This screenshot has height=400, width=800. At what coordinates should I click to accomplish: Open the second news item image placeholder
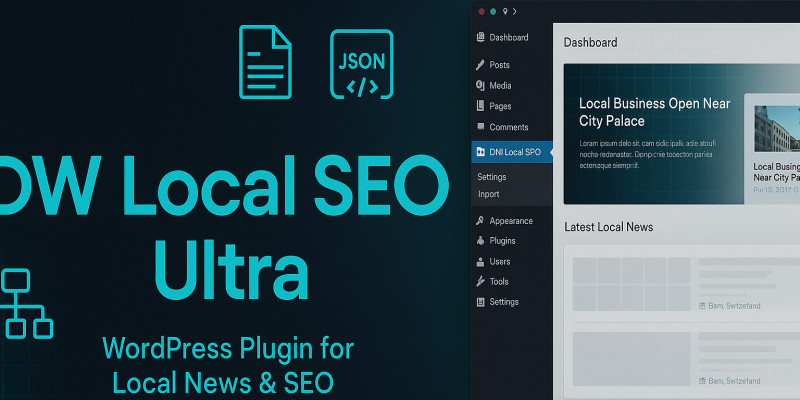point(631,359)
